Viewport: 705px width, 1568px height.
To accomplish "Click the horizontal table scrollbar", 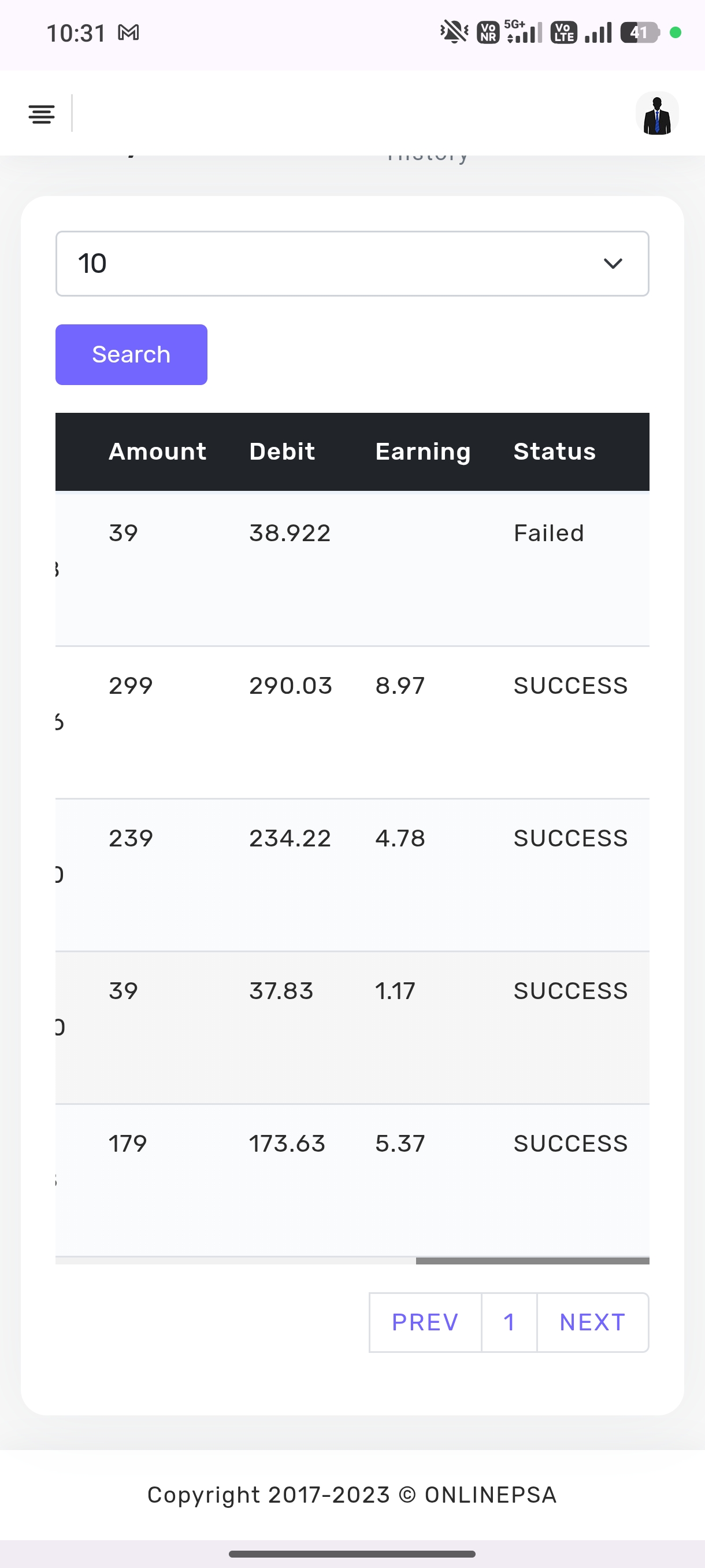I will point(532,1260).
